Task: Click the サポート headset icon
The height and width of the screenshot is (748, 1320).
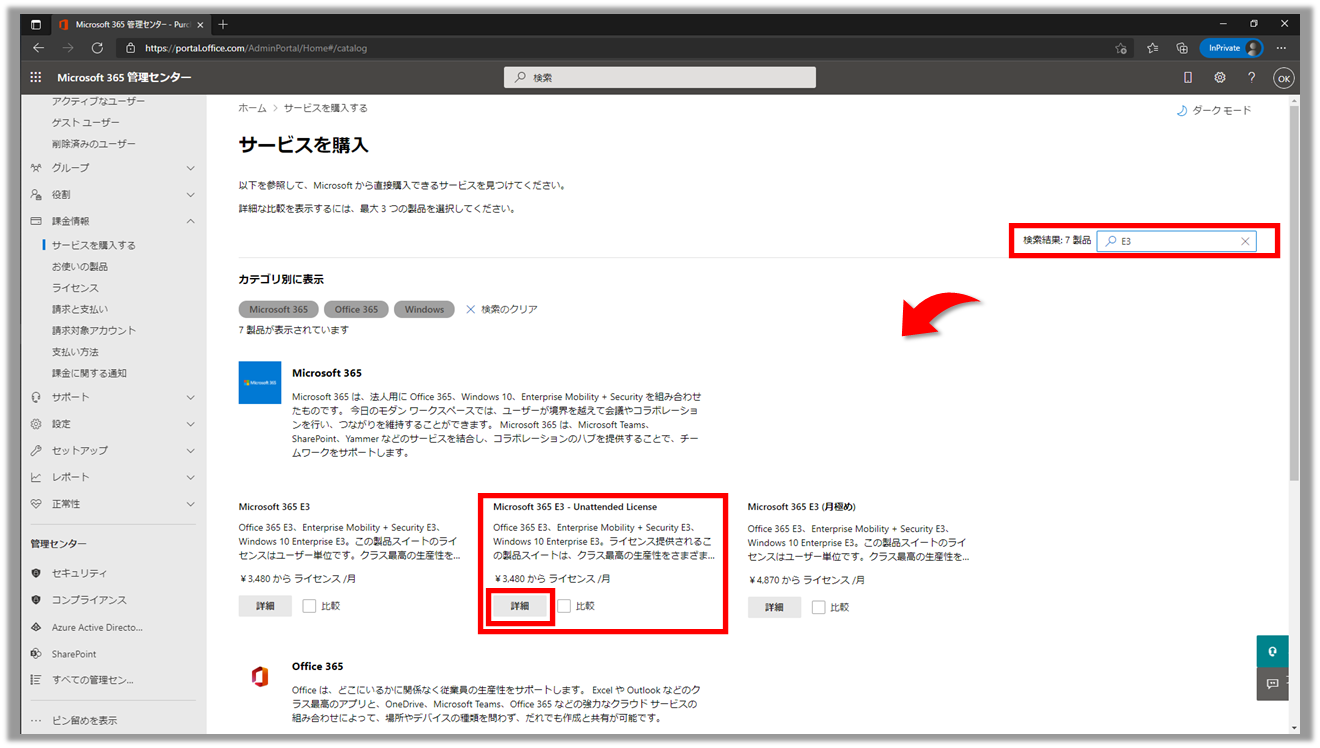Action: pos(36,397)
